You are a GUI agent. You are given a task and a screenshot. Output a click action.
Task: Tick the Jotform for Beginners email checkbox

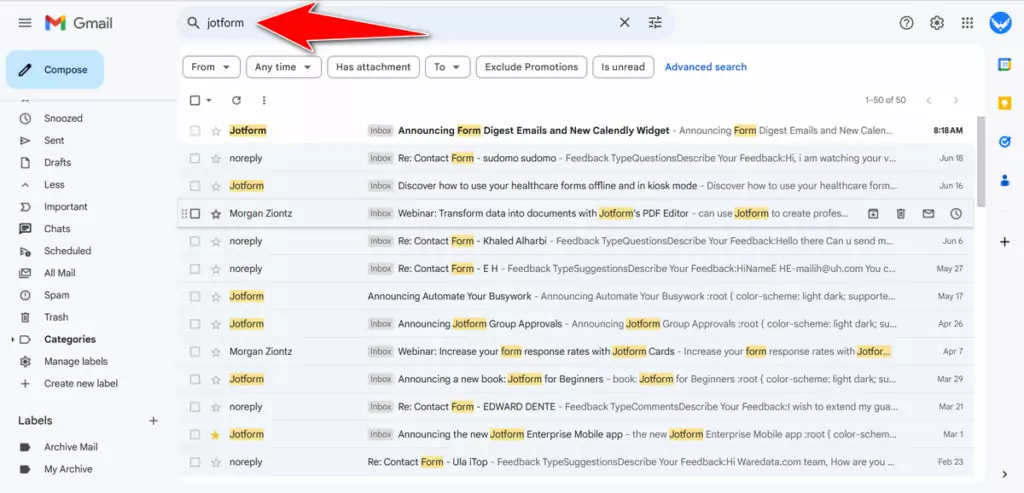195,379
